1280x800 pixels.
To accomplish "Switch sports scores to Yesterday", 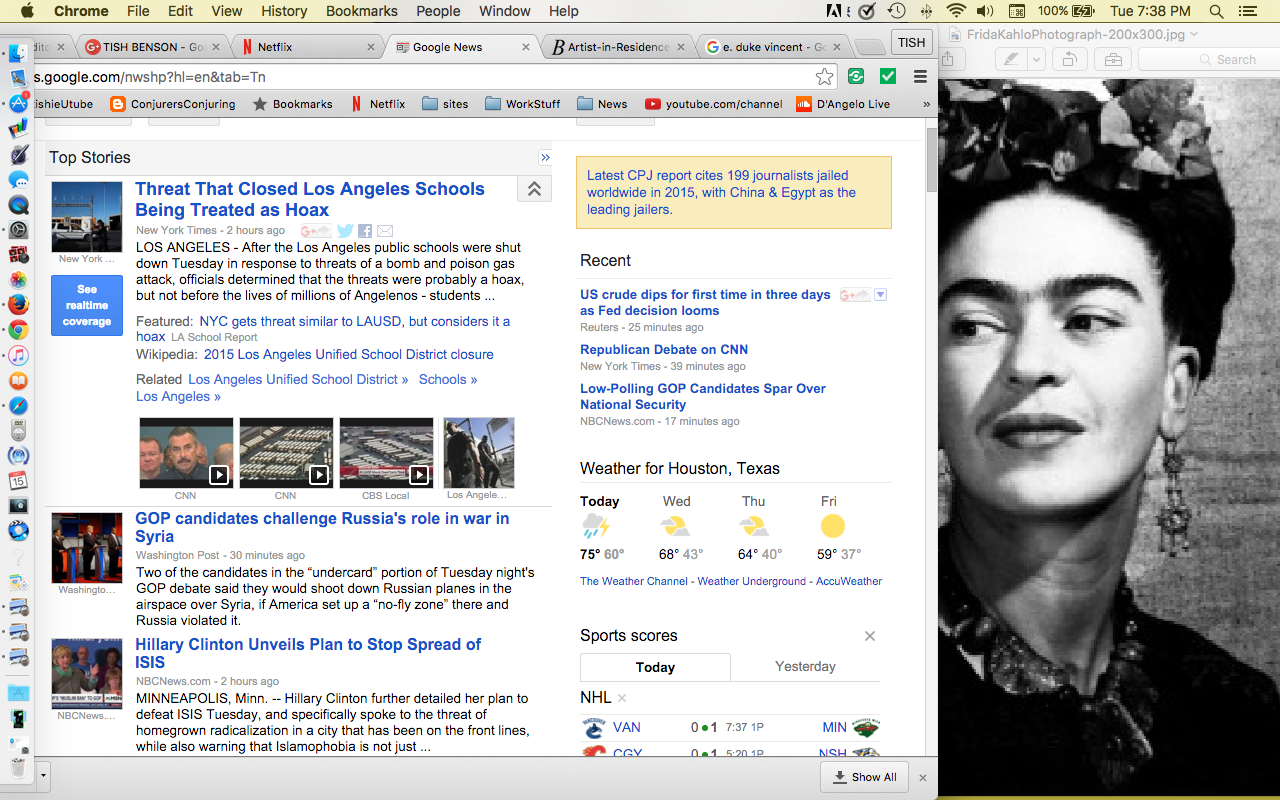I will tap(805, 666).
